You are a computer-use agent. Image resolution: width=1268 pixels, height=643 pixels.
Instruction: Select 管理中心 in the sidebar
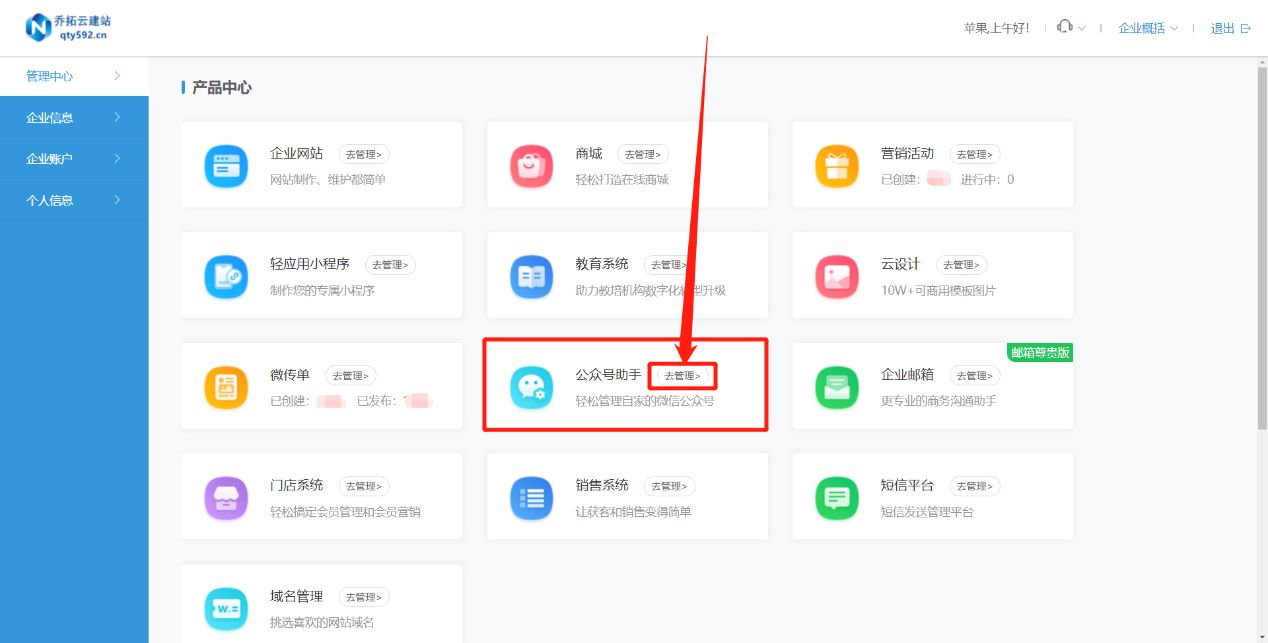[48, 75]
